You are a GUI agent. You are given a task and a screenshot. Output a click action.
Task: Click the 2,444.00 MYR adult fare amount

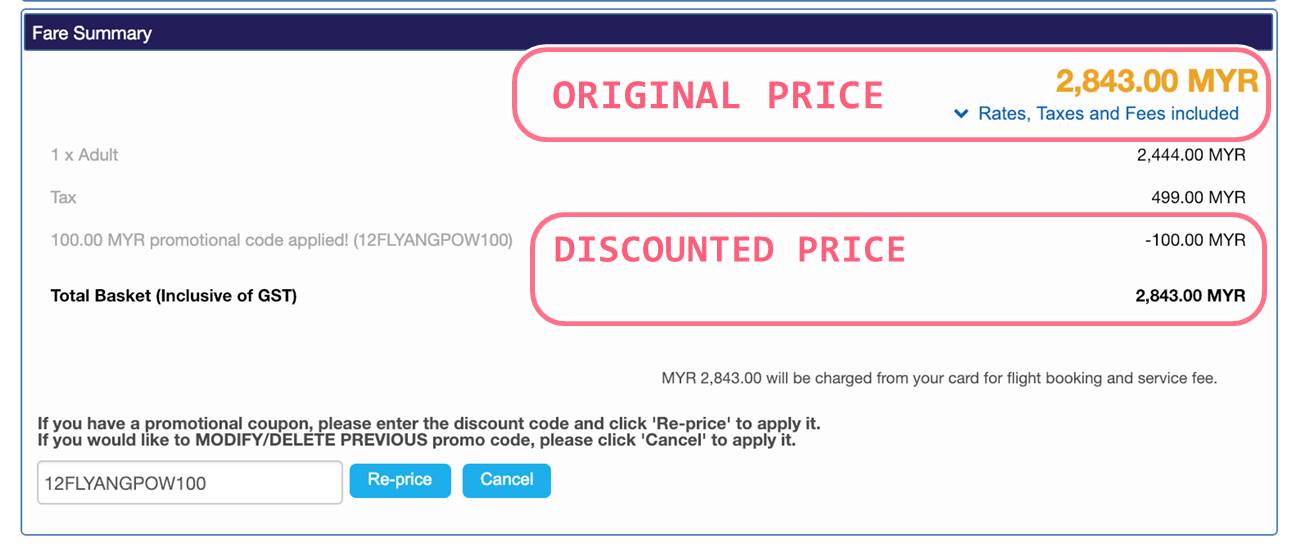click(1191, 155)
